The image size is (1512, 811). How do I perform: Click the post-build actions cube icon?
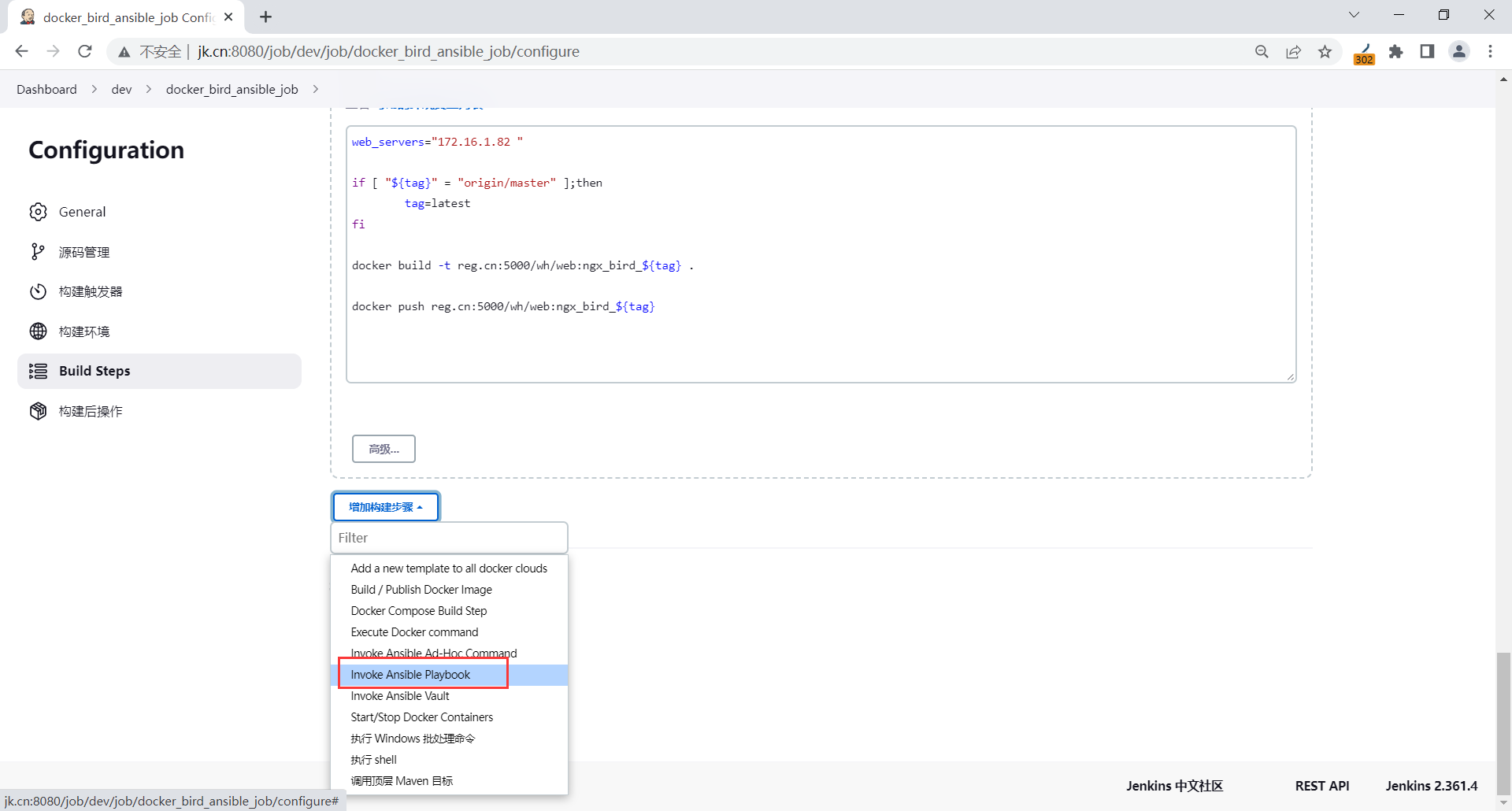coord(38,411)
